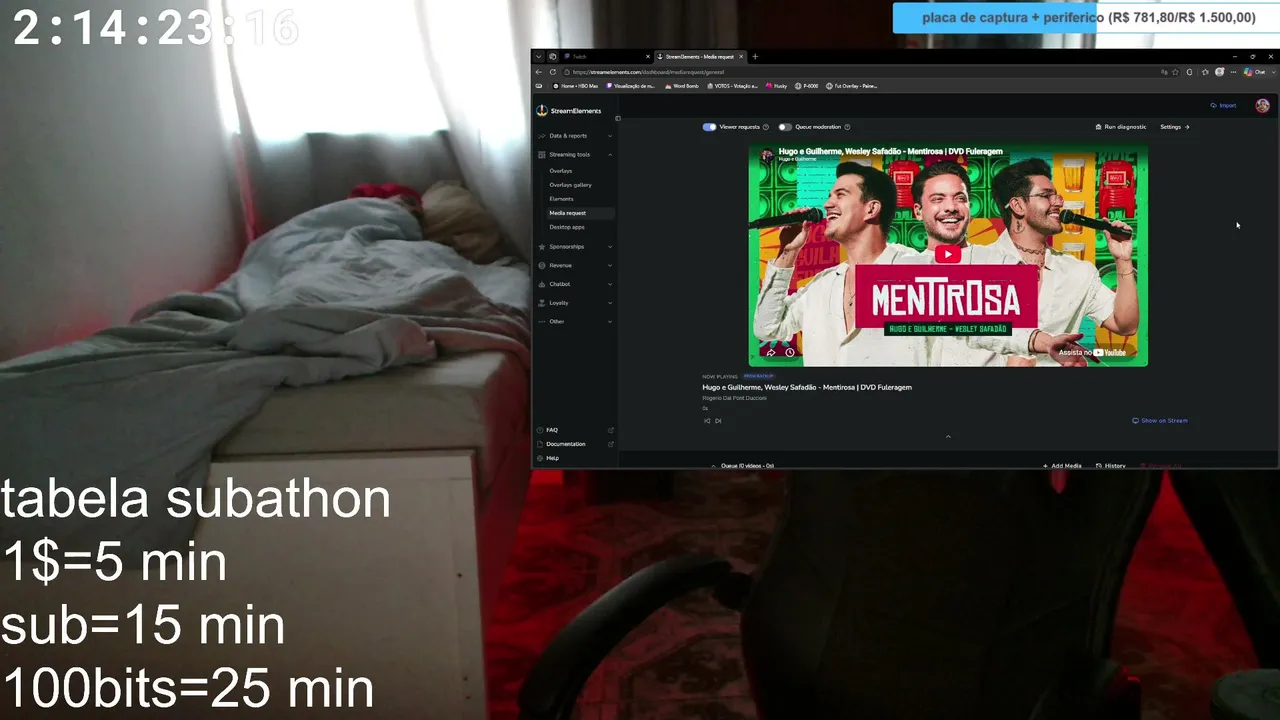Open the Viewer requests help icon

tap(766, 127)
